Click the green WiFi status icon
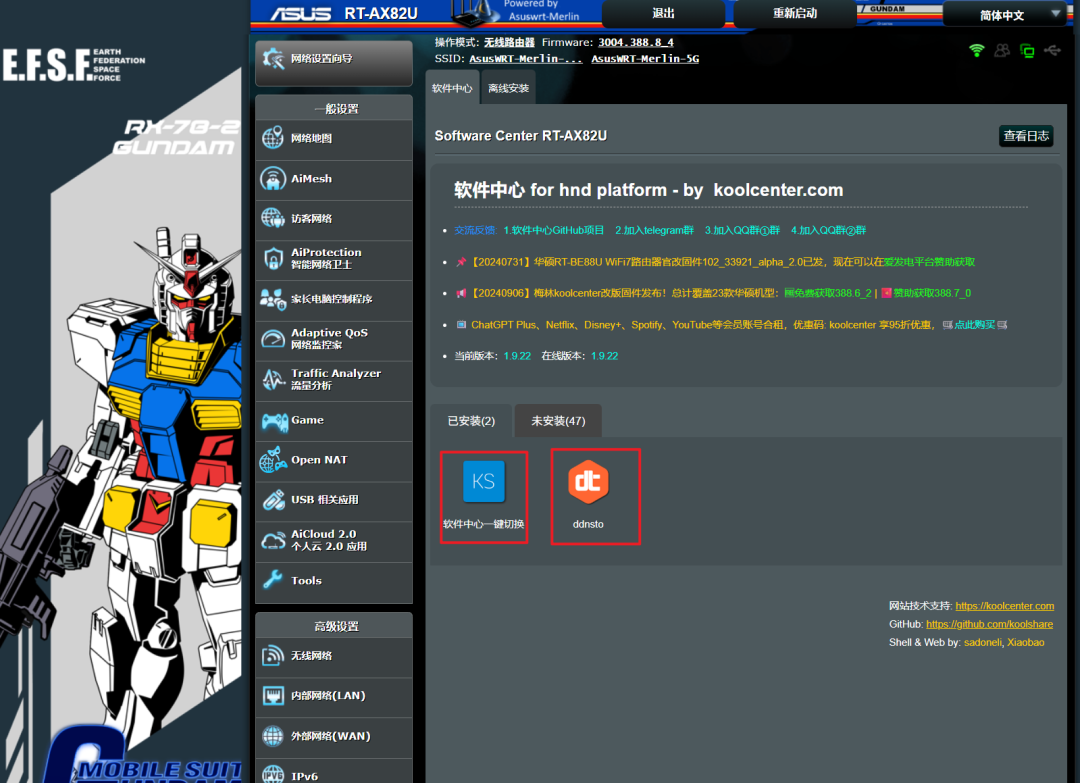The width and height of the screenshot is (1080, 783). point(977,50)
